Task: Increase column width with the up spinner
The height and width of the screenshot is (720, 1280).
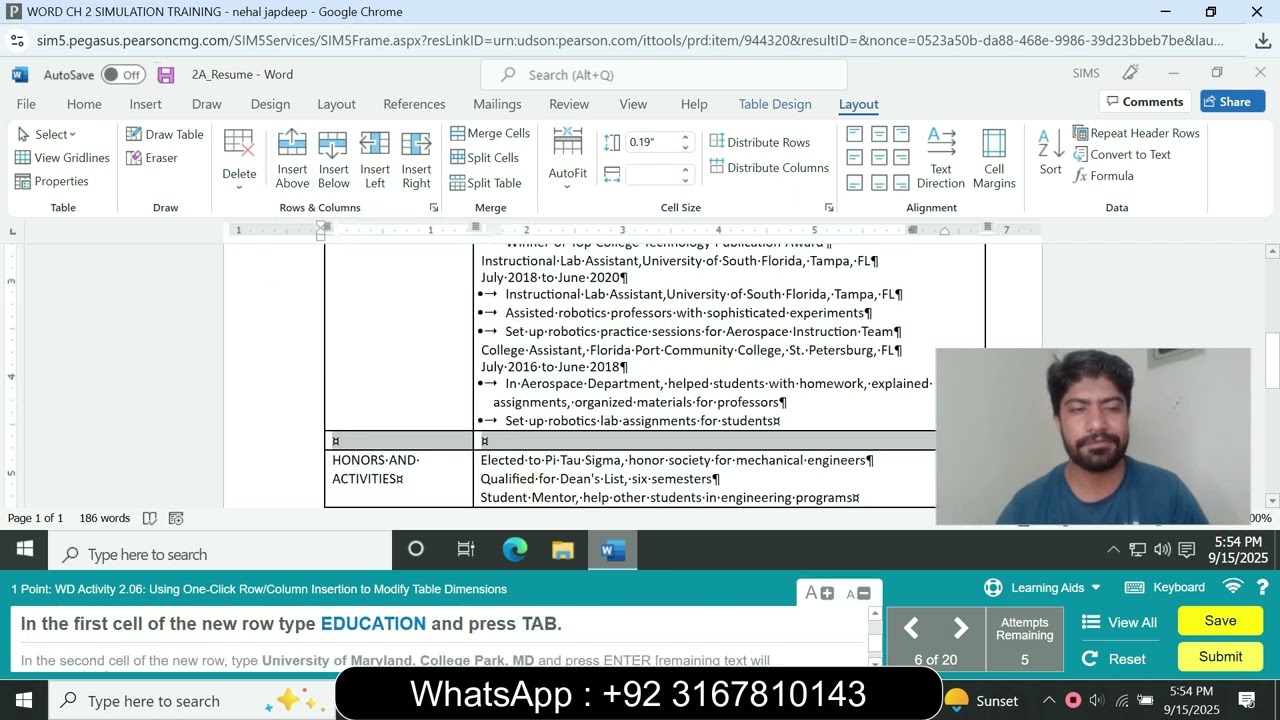Action: click(x=685, y=169)
